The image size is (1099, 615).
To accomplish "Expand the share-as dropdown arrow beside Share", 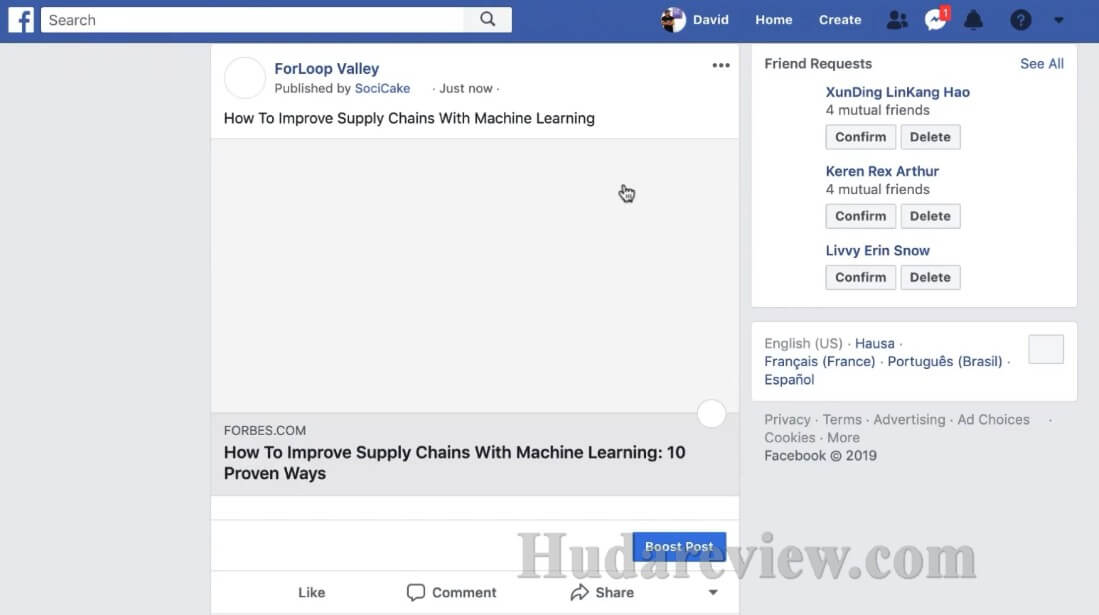I will [x=713, y=593].
